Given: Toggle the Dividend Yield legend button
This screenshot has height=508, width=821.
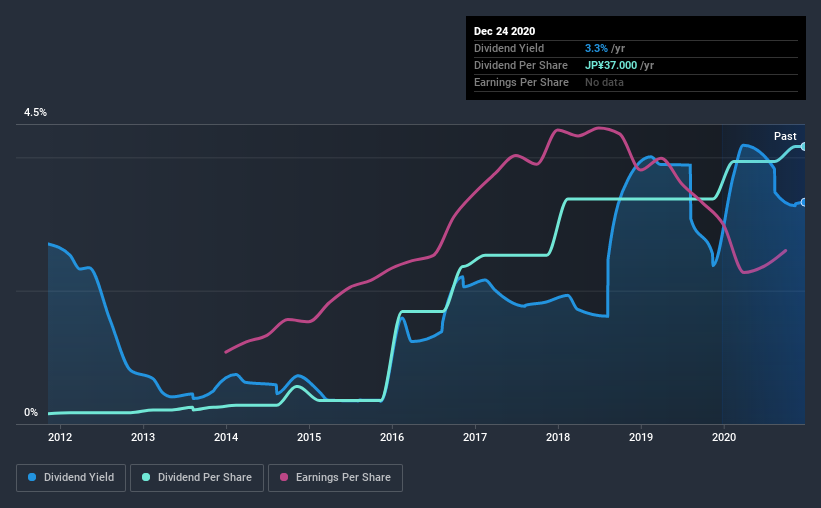Looking at the screenshot, I should tap(71, 478).
